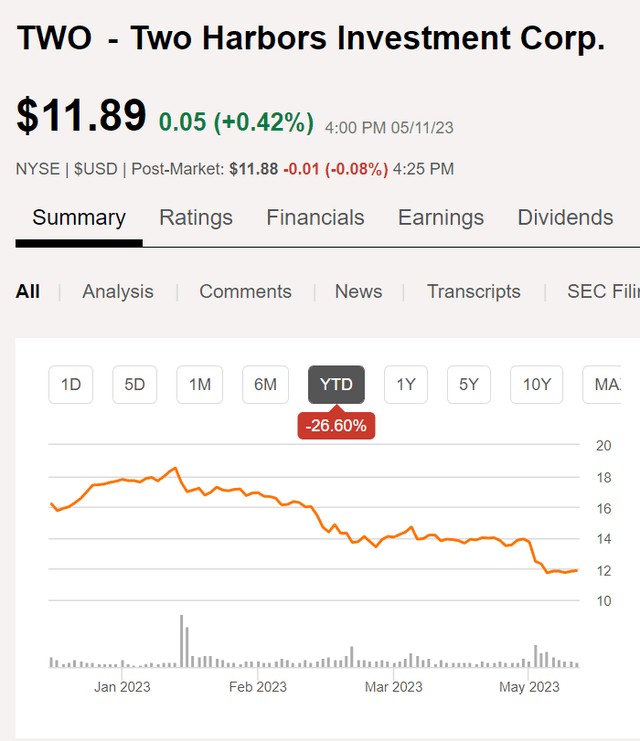
Task: Show the 10Y chart range
Action: (x=536, y=384)
